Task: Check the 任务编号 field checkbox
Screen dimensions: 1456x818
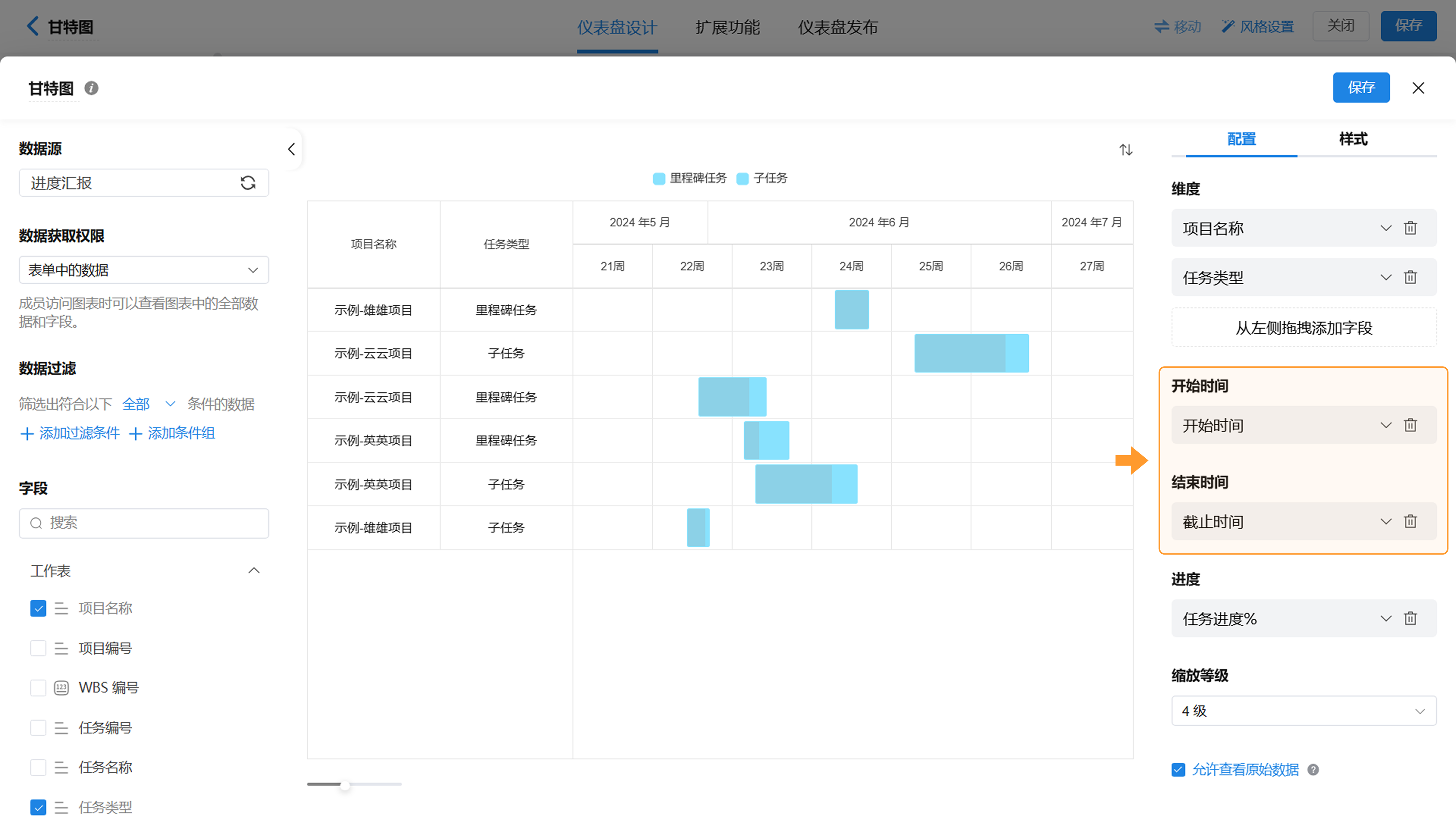Action: coord(38,728)
